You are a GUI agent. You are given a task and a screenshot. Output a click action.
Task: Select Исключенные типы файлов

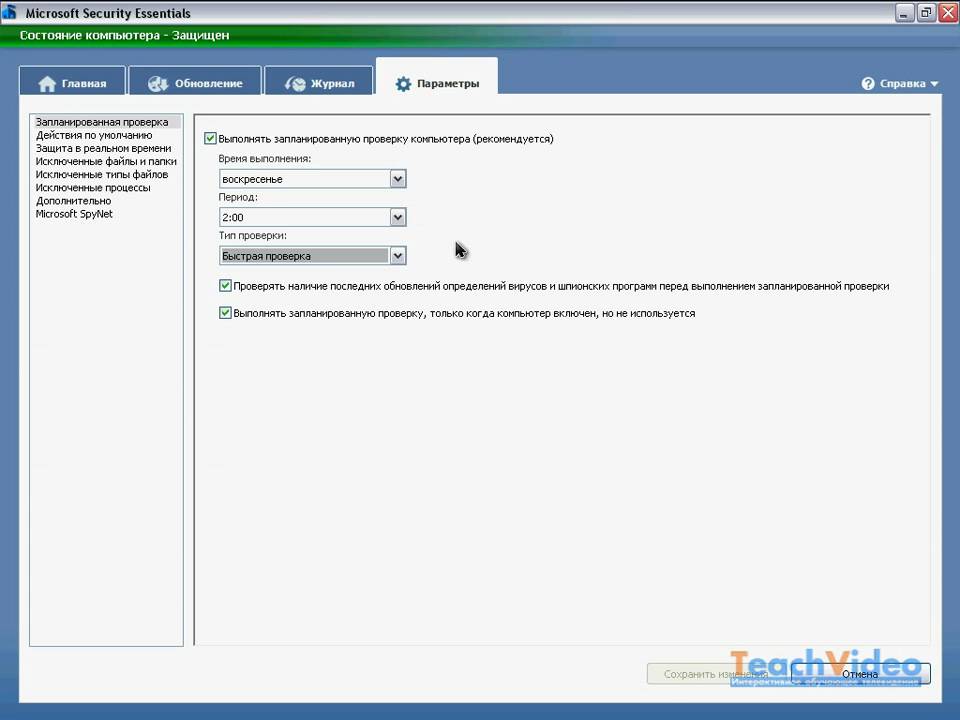[102, 174]
